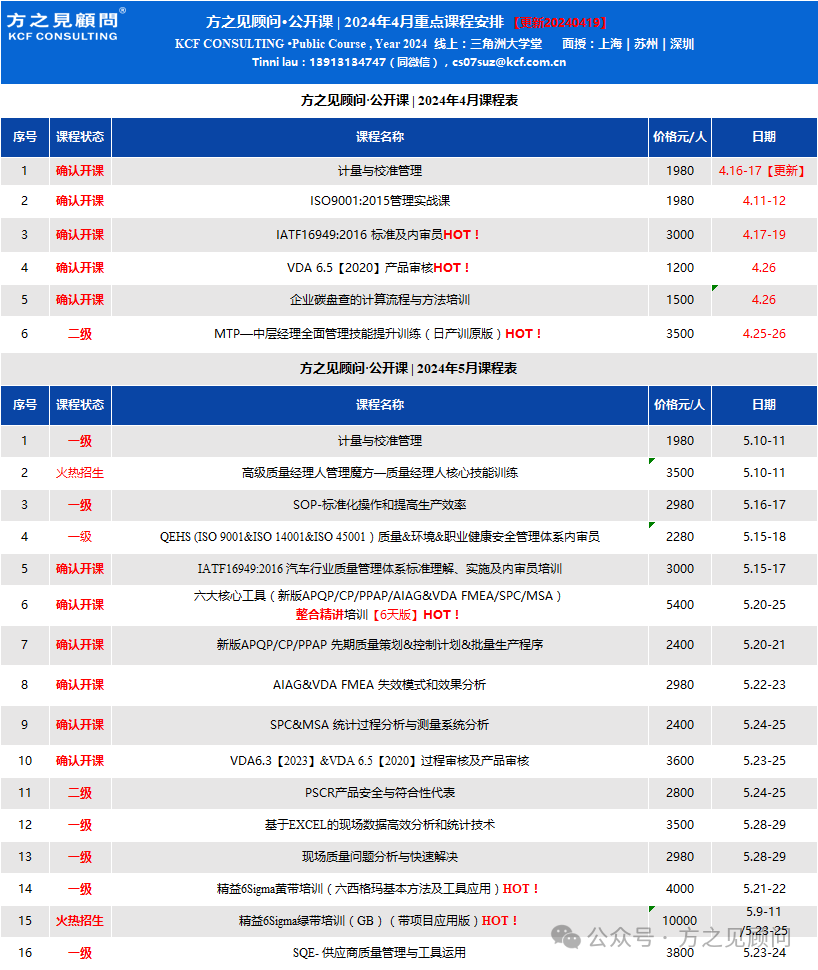Click the date 5.20-25
This screenshot has width=818, height=970.
point(764,605)
